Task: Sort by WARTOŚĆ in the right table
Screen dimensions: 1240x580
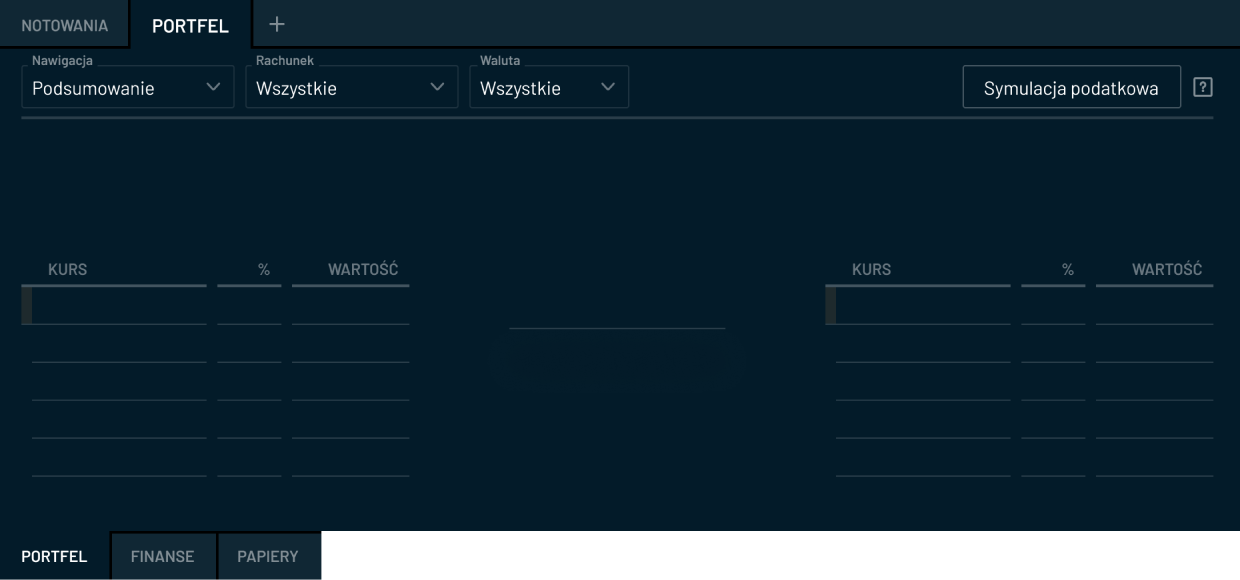Action: pyautogui.click(x=1167, y=269)
